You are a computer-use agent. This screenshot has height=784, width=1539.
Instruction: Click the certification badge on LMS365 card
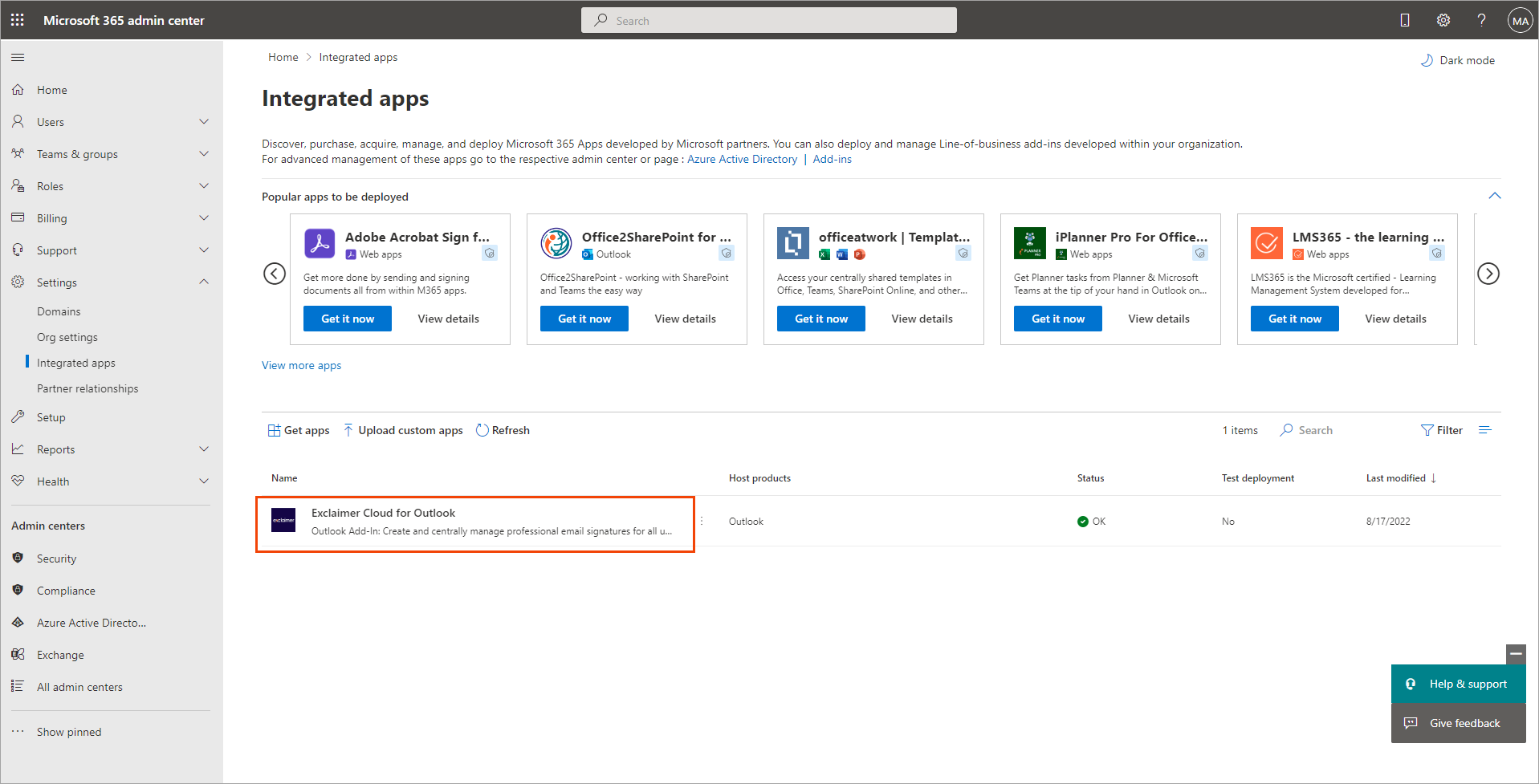click(1437, 254)
